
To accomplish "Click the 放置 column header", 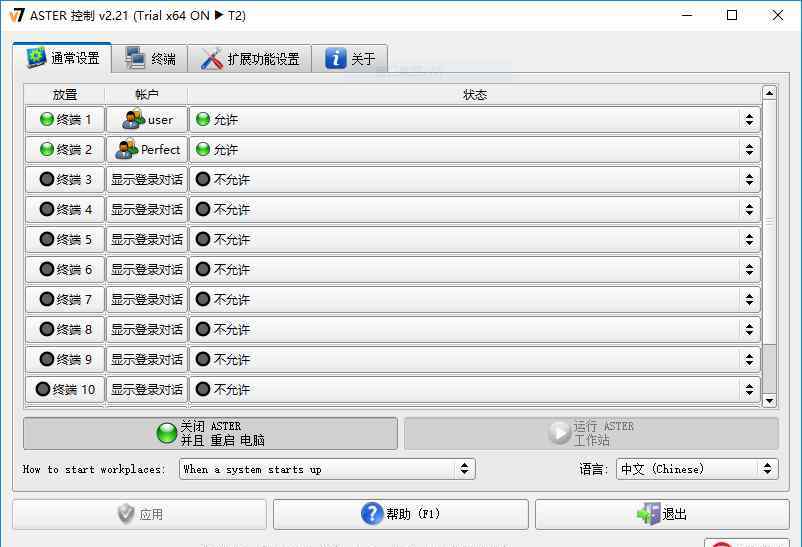I will coord(65,95).
